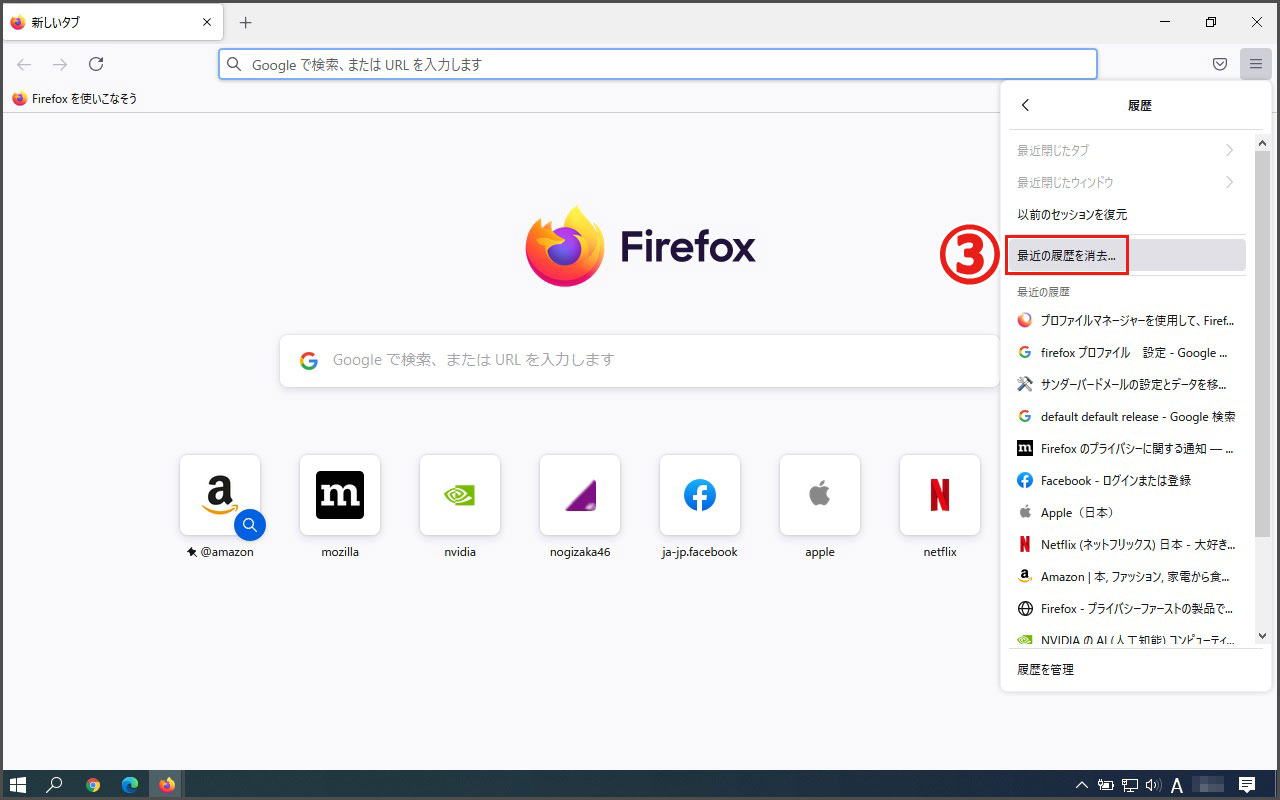Open Netflix (ネットフリックス) 日本 history entry
This screenshot has height=800, width=1280.
1126,545
